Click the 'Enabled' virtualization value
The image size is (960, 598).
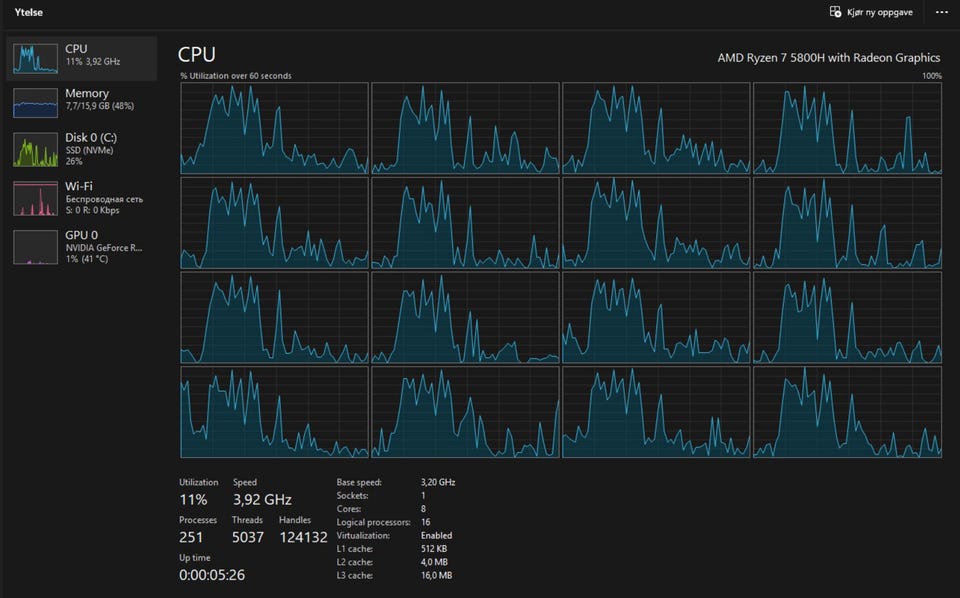pyautogui.click(x=437, y=536)
